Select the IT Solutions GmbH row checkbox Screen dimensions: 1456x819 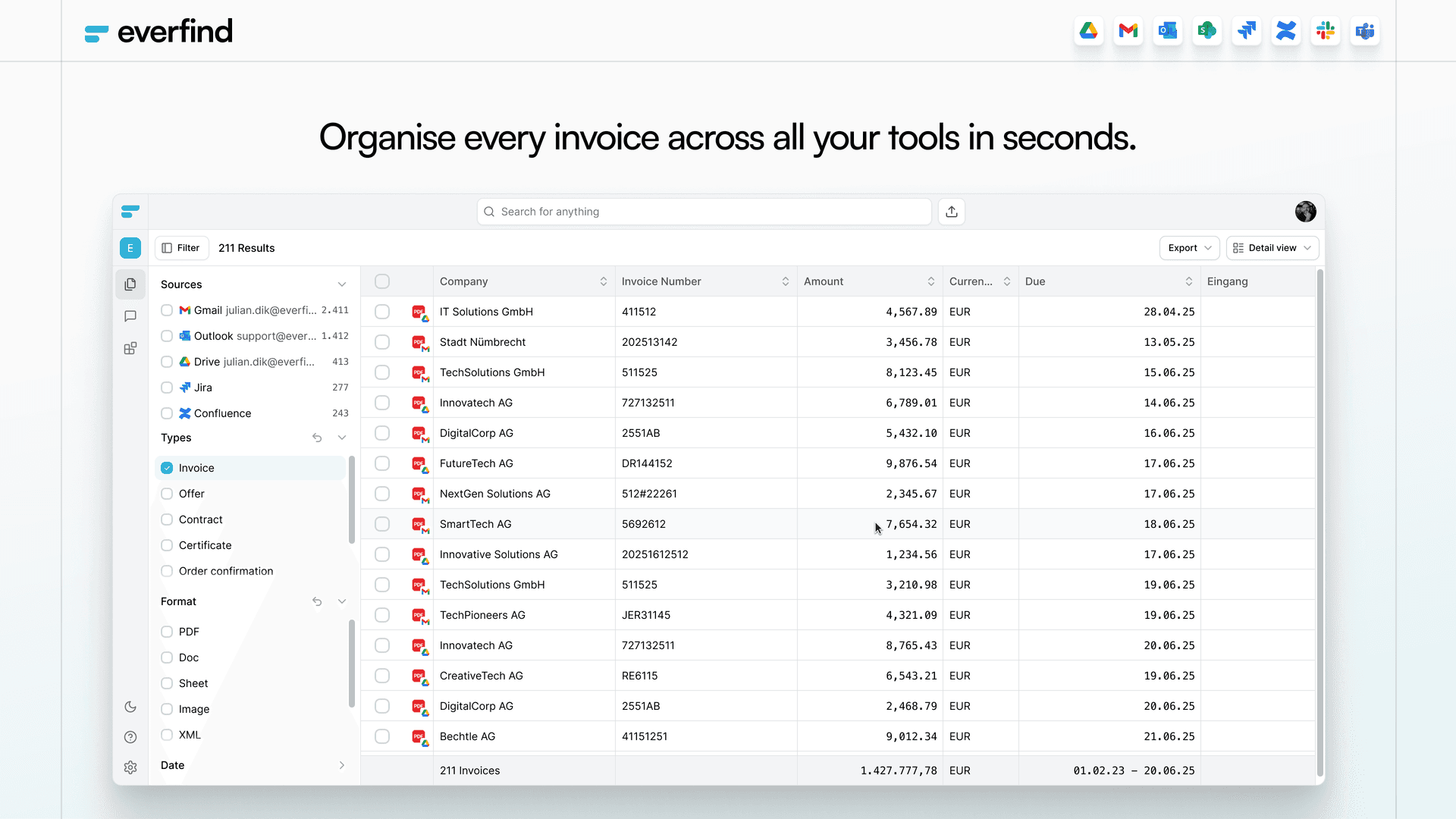click(x=382, y=312)
